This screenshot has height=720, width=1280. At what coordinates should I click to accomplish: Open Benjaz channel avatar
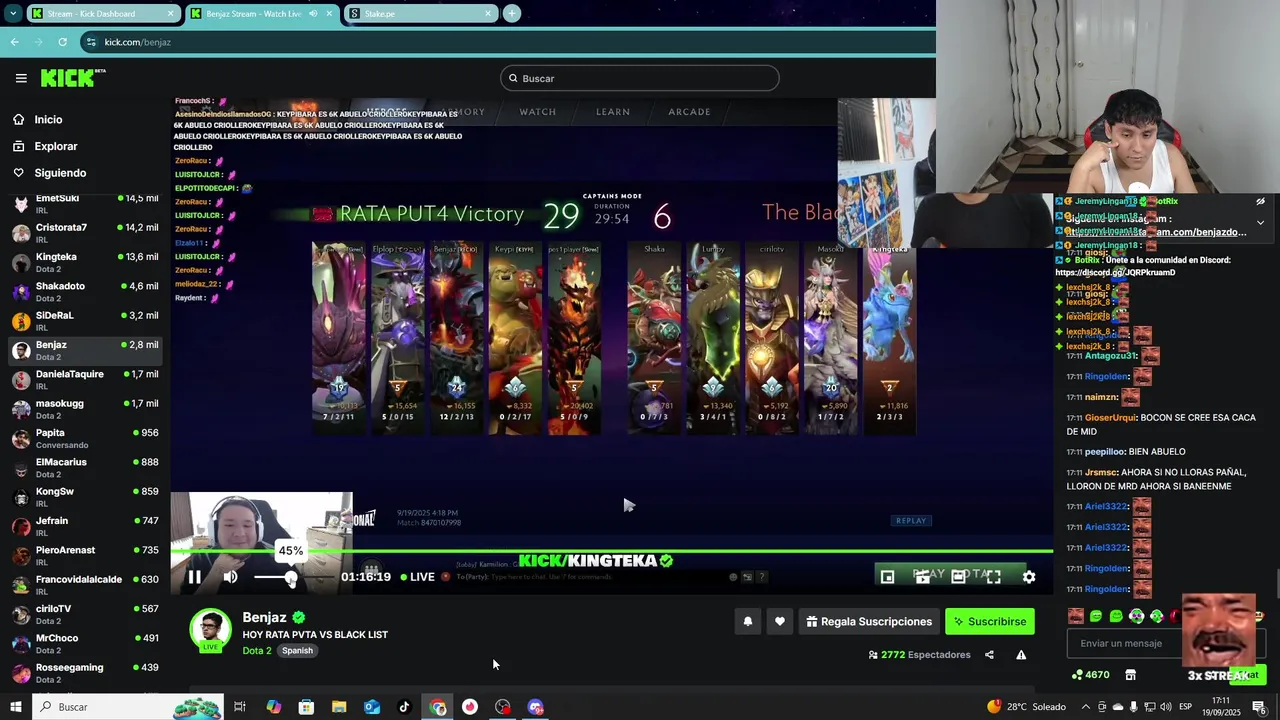tap(210, 630)
